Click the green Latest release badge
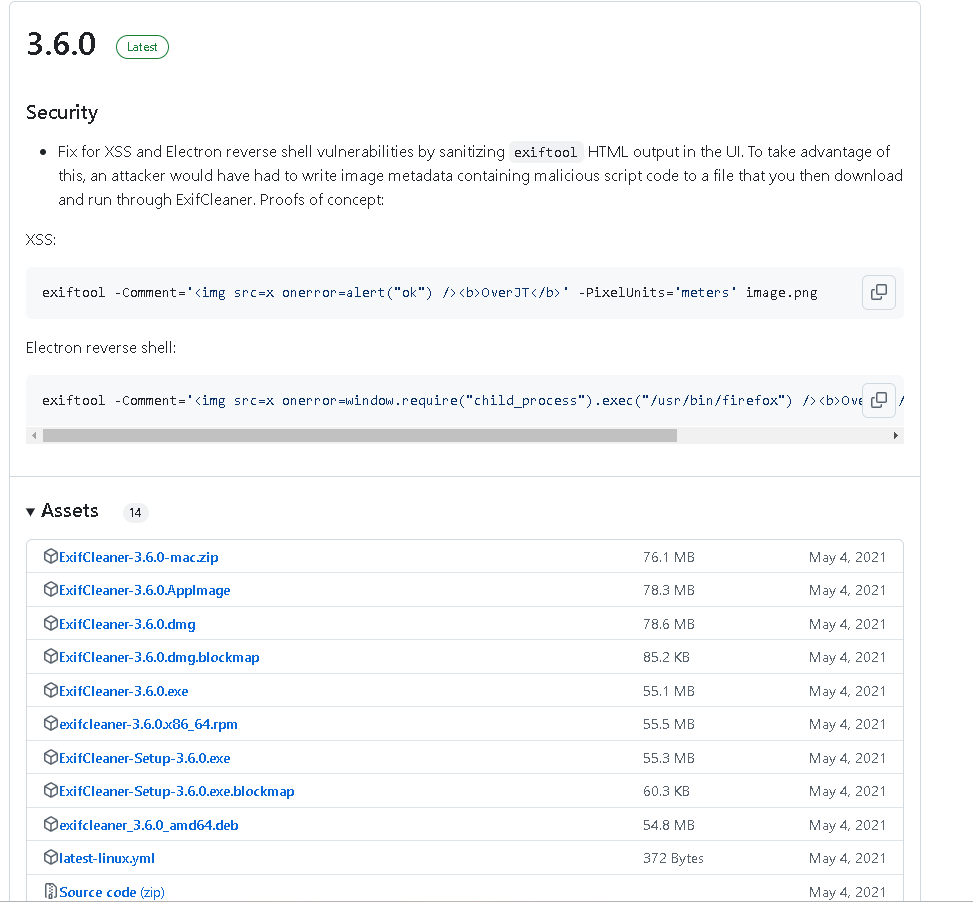The height and width of the screenshot is (902, 973). [x=142, y=47]
